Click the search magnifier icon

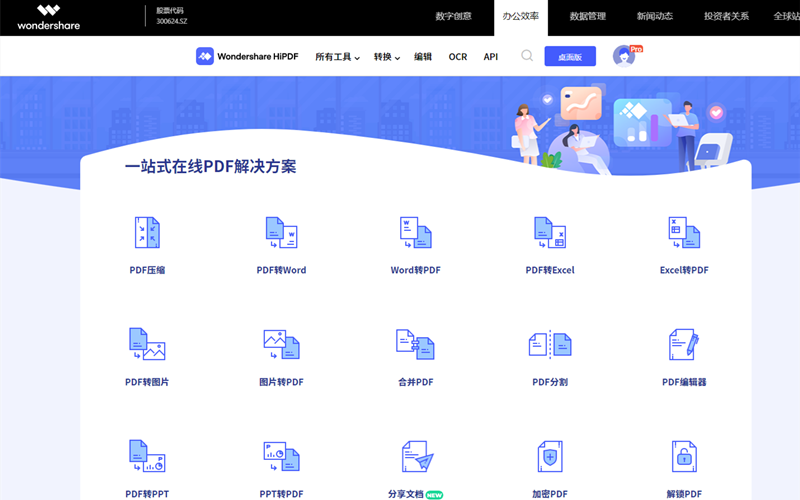(x=527, y=56)
